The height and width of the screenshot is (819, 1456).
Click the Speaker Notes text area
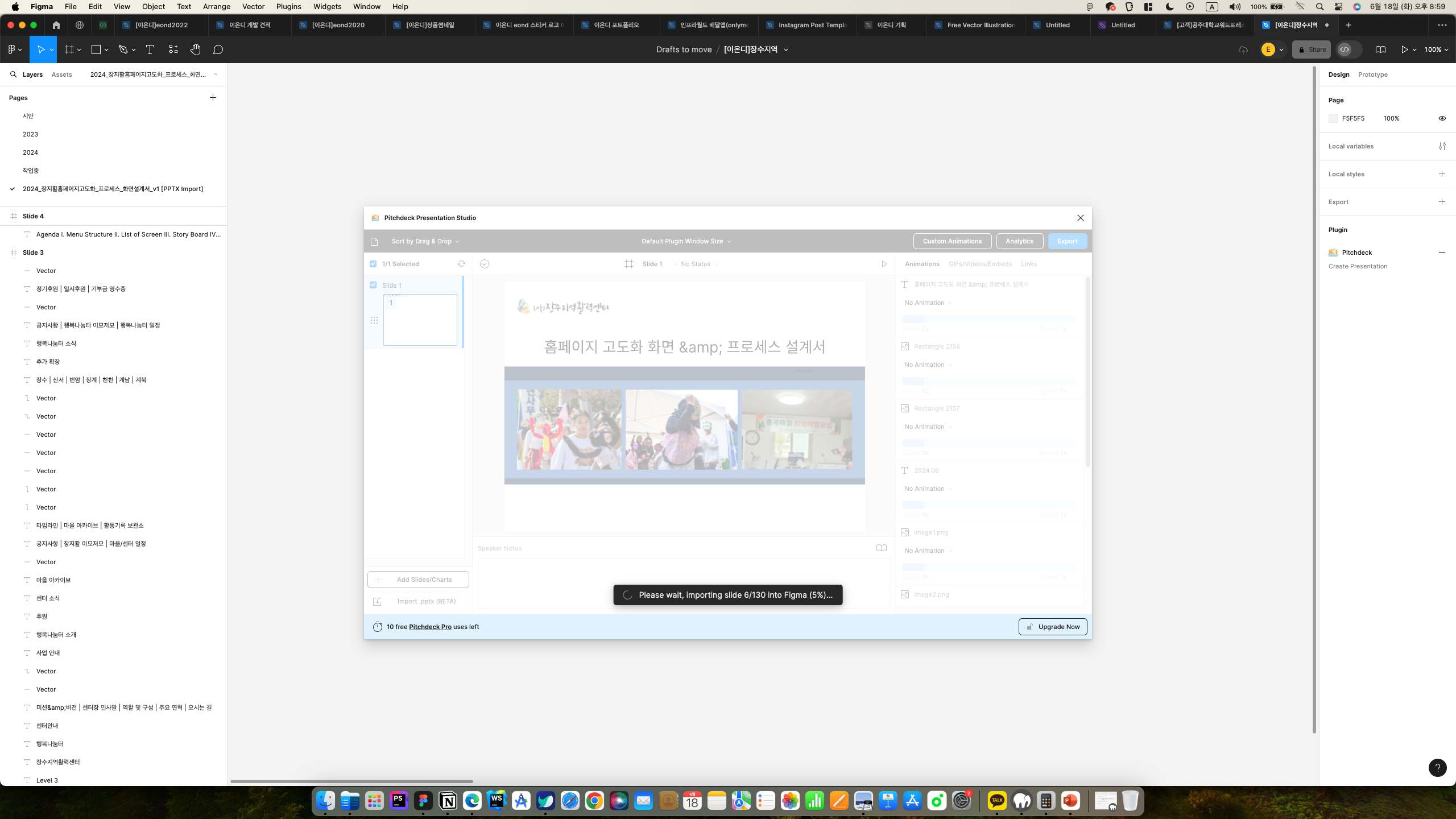684,584
